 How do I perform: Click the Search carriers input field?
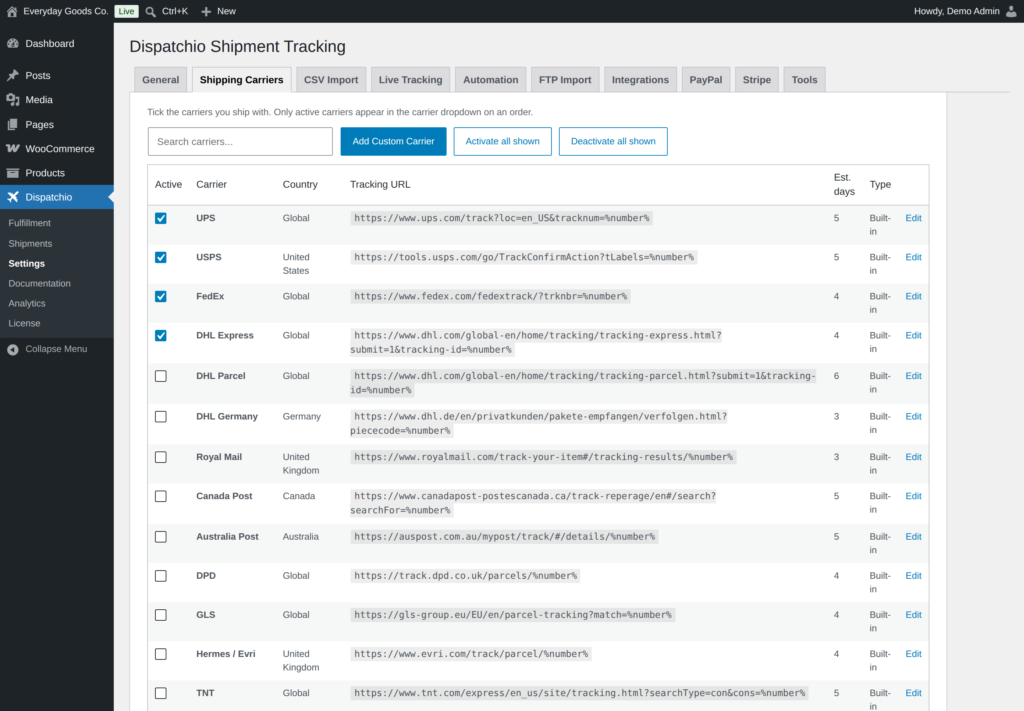240,141
